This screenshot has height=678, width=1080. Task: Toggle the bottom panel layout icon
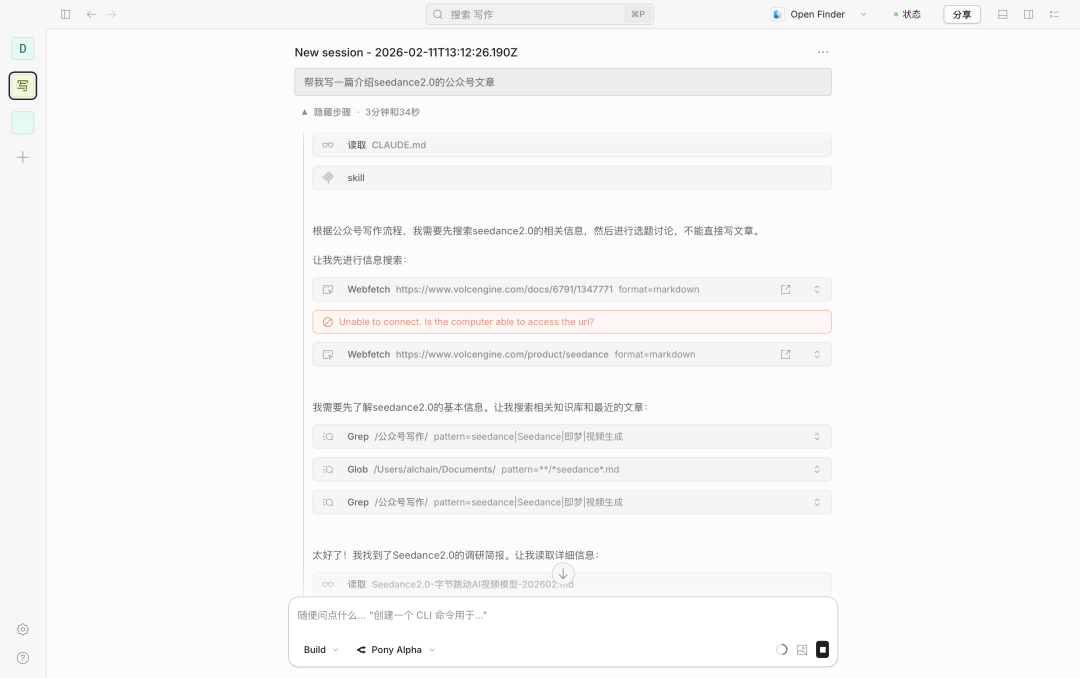pos(1003,14)
